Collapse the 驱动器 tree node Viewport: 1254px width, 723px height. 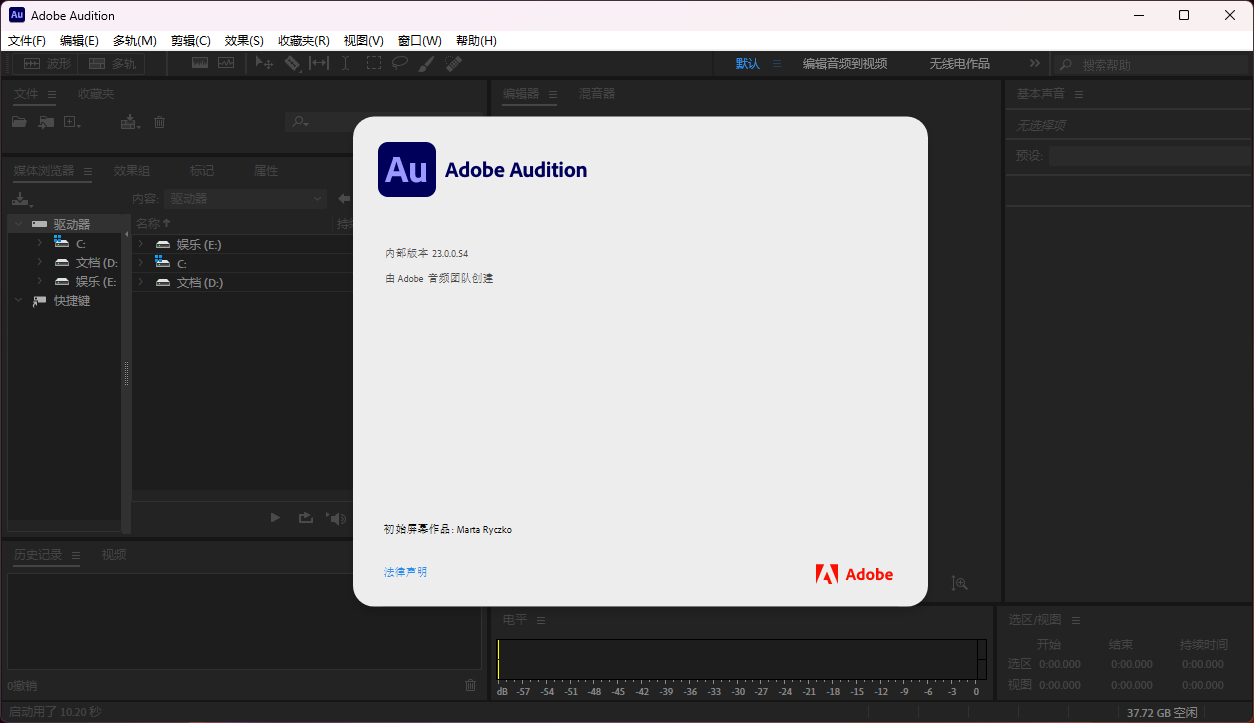coord(18,224)
